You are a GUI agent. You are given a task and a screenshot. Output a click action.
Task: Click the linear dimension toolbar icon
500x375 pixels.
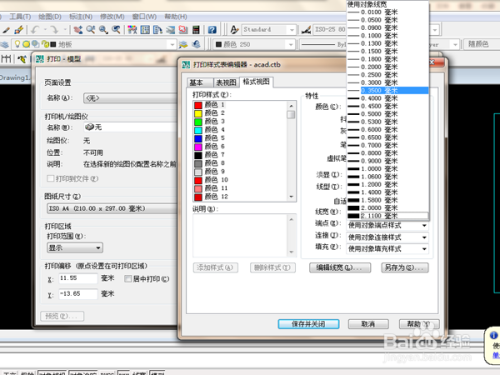(6, 59)
